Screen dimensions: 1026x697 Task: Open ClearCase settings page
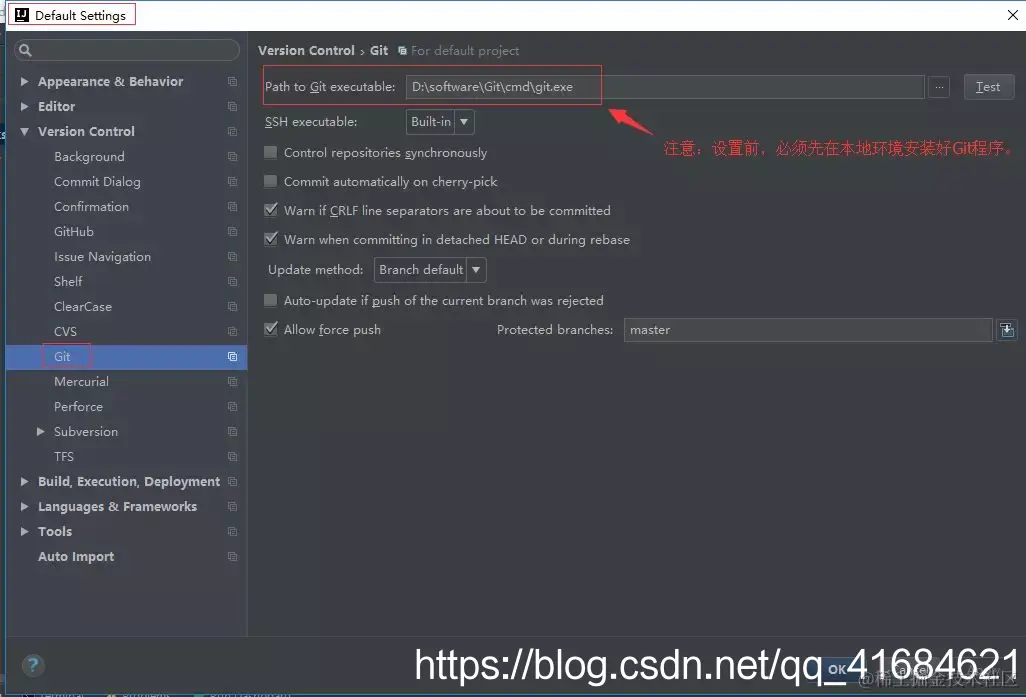(82, 306)
